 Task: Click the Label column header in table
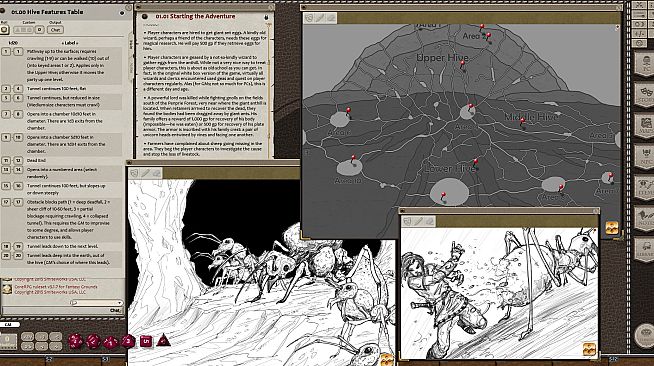pos(70,43)
